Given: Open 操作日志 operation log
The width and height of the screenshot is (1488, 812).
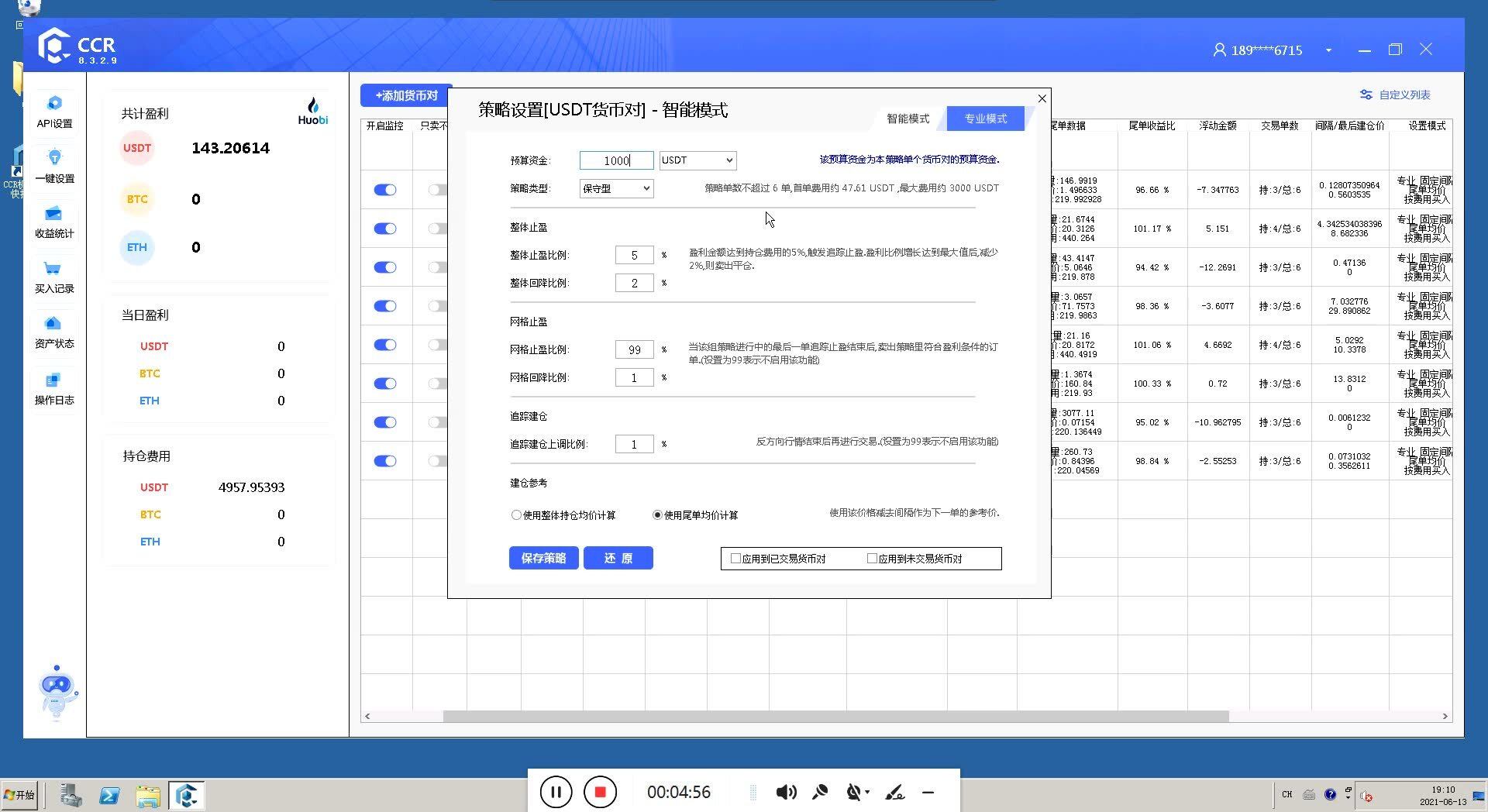Looking at the screenshot, I should click(54, 388).
